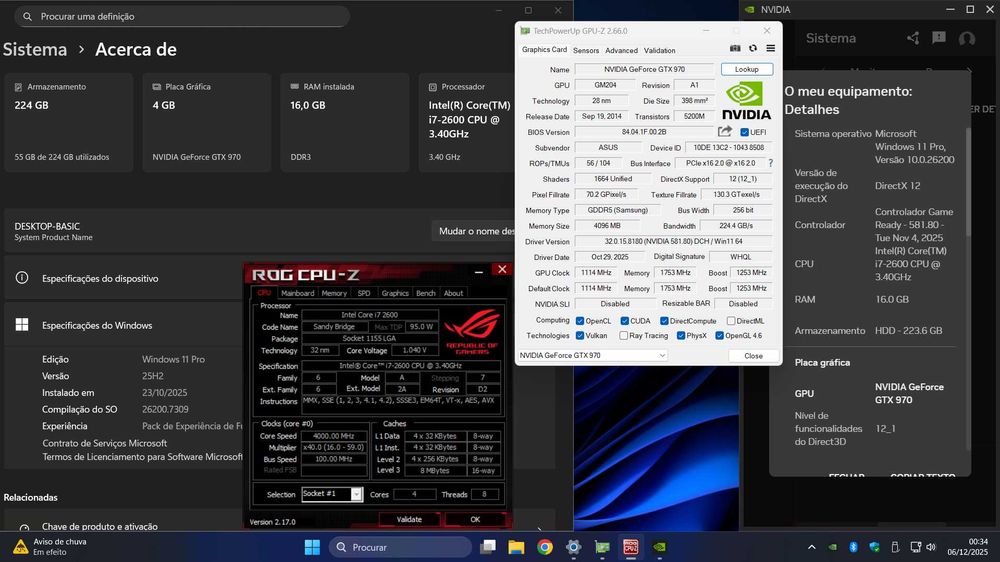Click the search magnifier icon in Settings
The image size is (1000, 562).
pyautogui.click(x=27, y=17)
